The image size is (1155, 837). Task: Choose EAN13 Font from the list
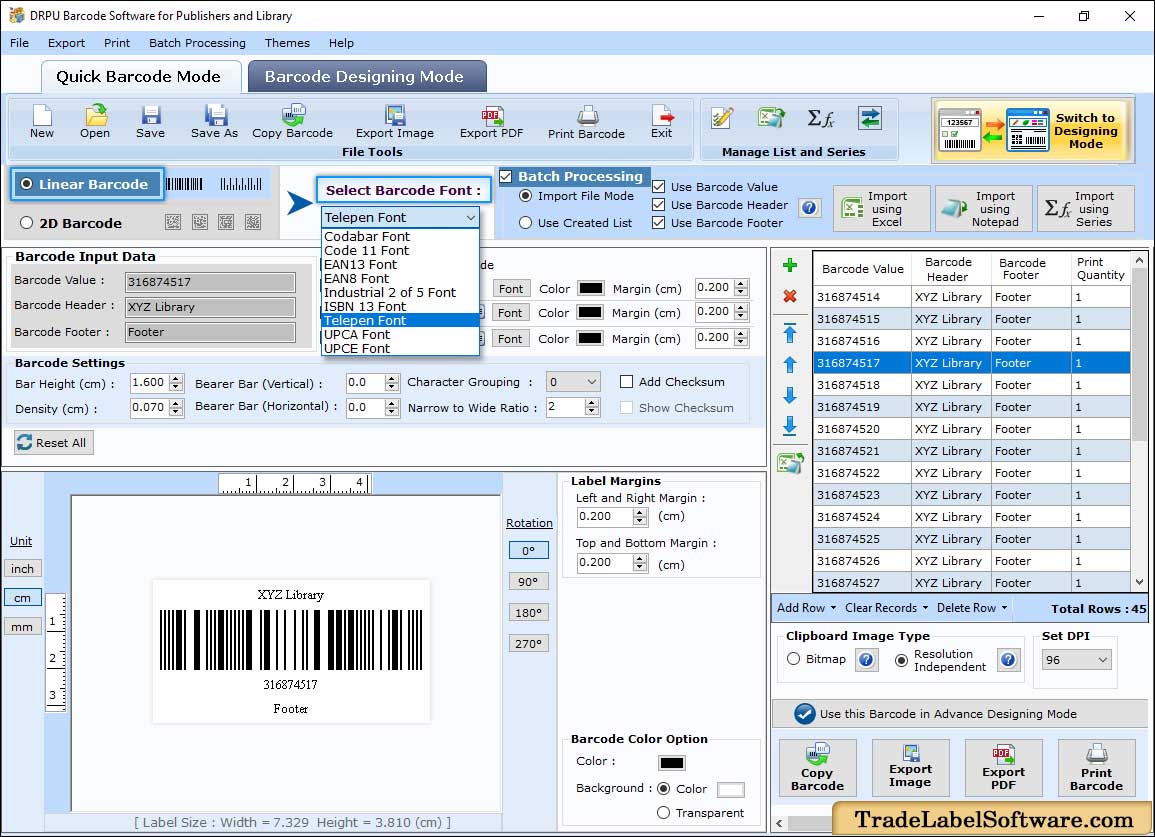click(x=360, y=265)
